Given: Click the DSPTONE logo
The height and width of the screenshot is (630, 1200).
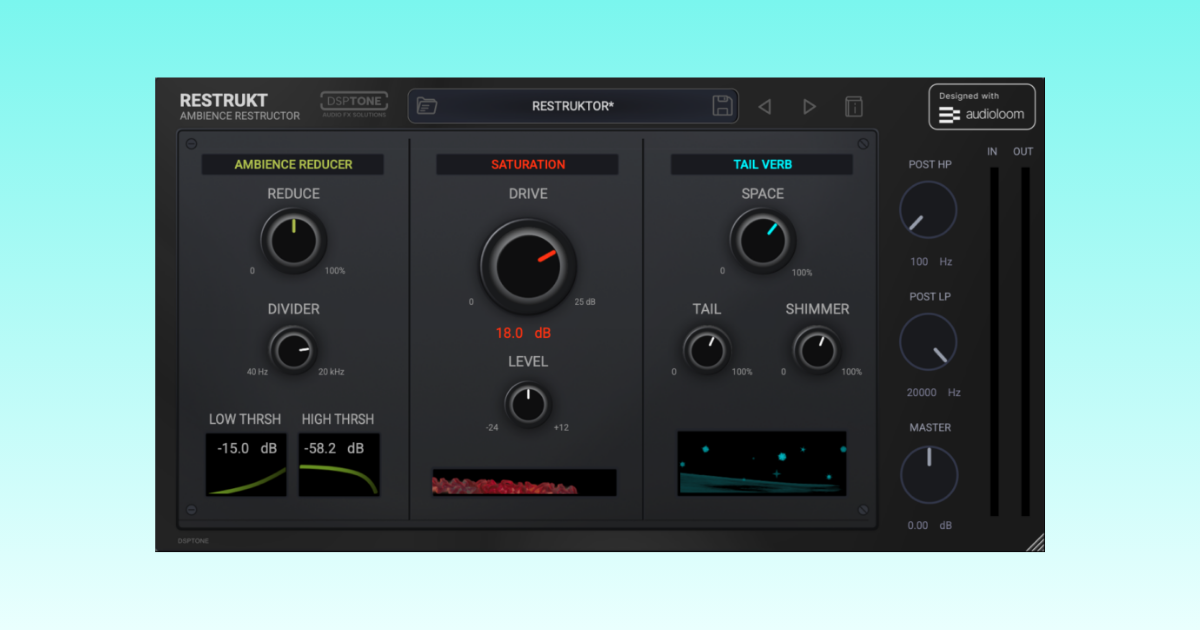Looking at the screenshot, I should click(x=354, y=104).
